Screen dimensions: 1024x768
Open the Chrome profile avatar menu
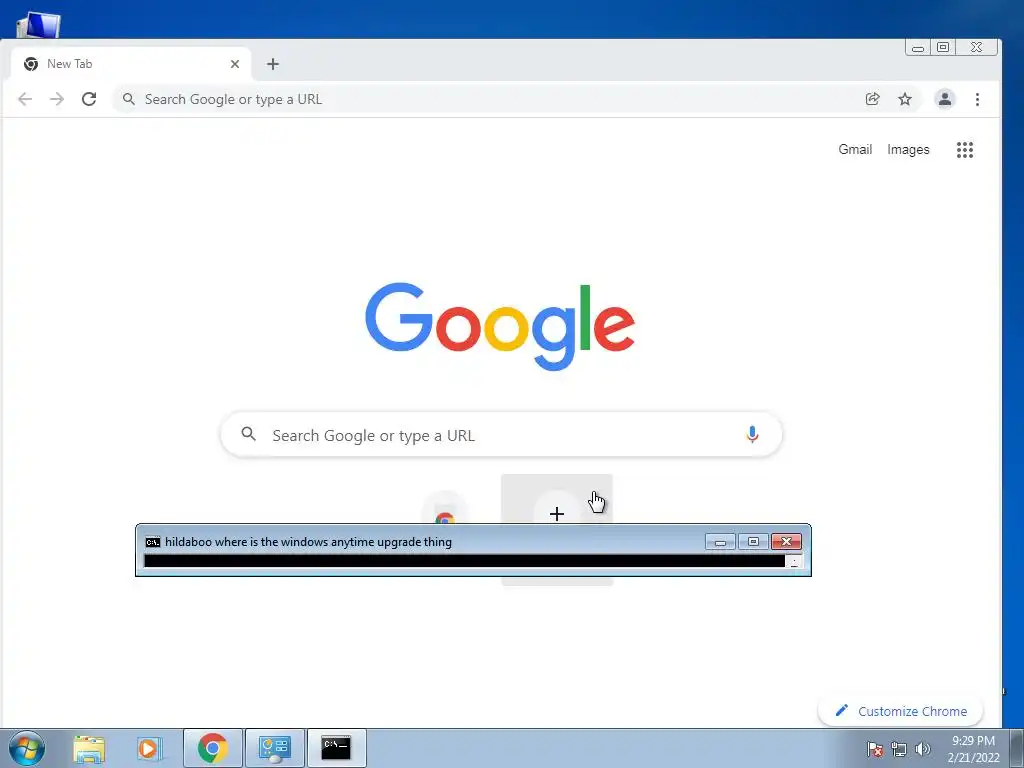[x=944, y=99]
